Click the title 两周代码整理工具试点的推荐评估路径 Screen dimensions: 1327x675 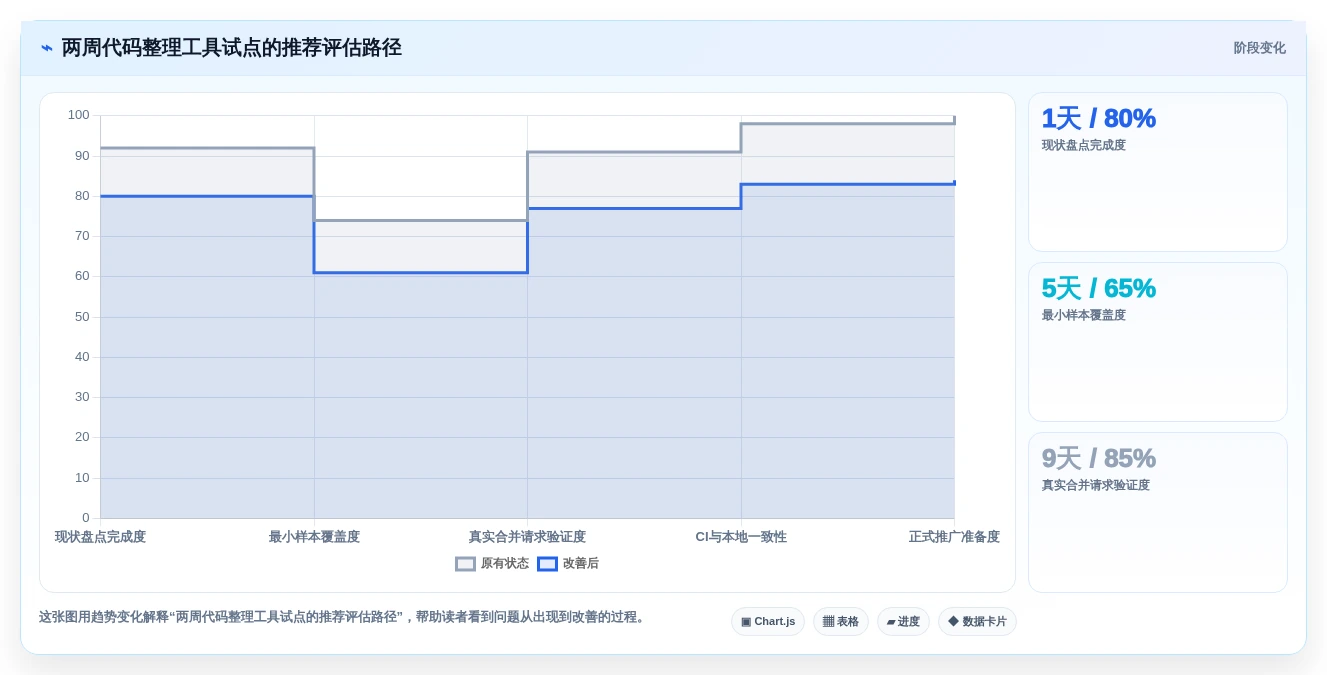tap(231, 48)
